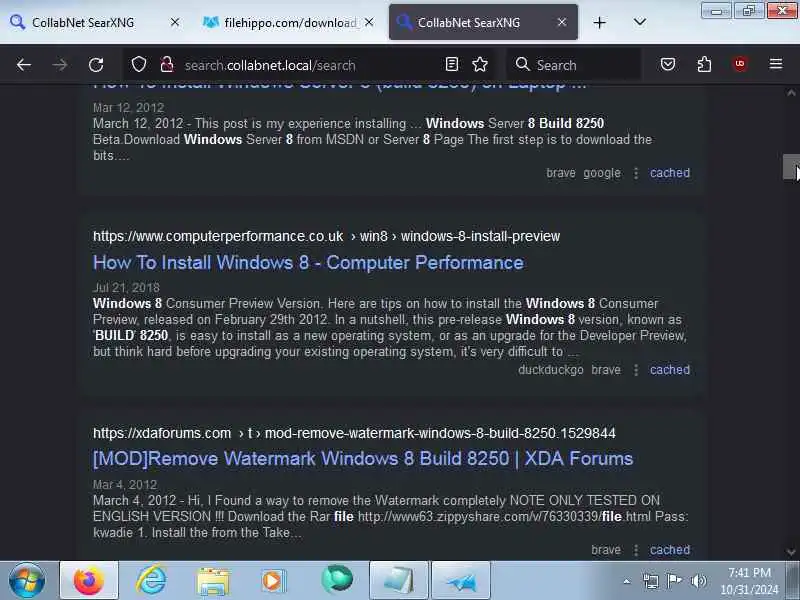Open extensions puzzle icon

(704, 64)
